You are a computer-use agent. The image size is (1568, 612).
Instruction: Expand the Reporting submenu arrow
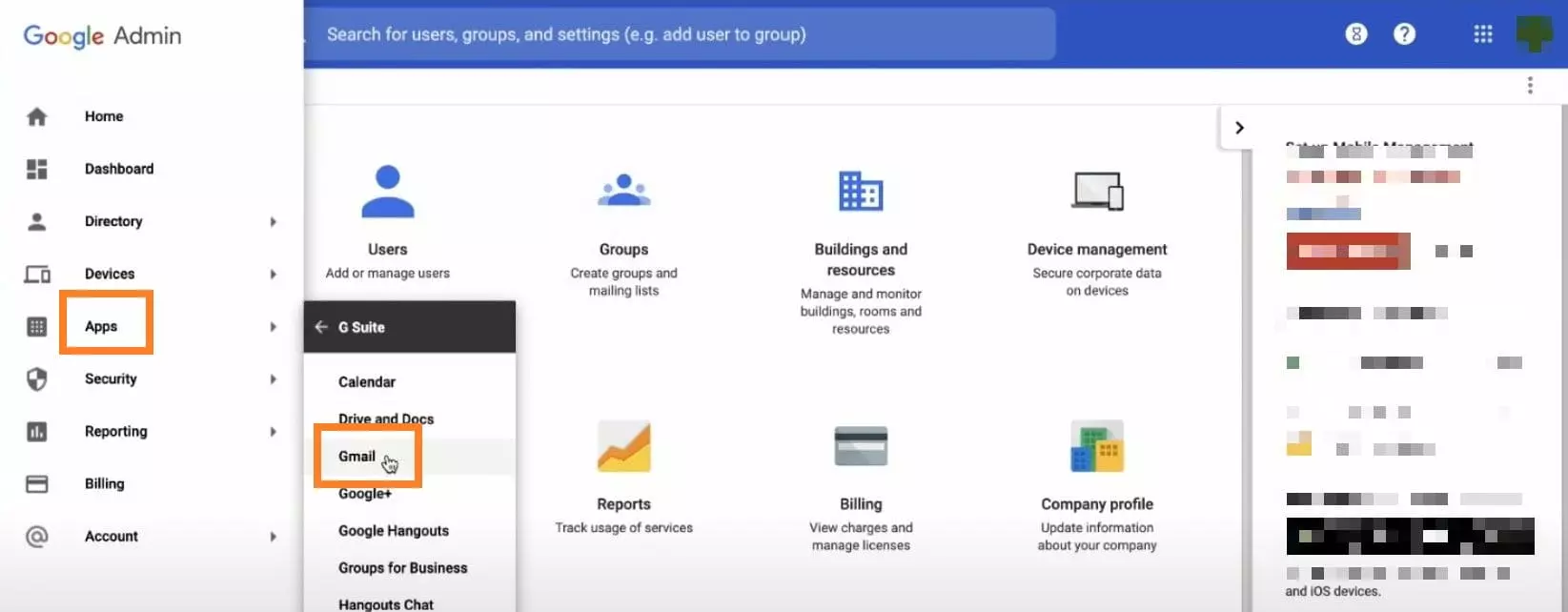273,432
